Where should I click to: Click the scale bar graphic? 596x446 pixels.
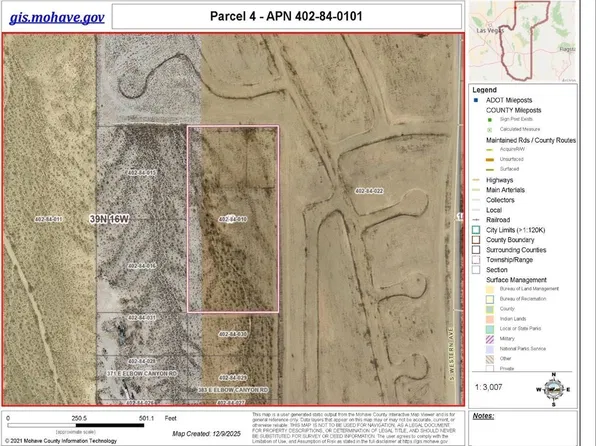click(x=76, y=425)
